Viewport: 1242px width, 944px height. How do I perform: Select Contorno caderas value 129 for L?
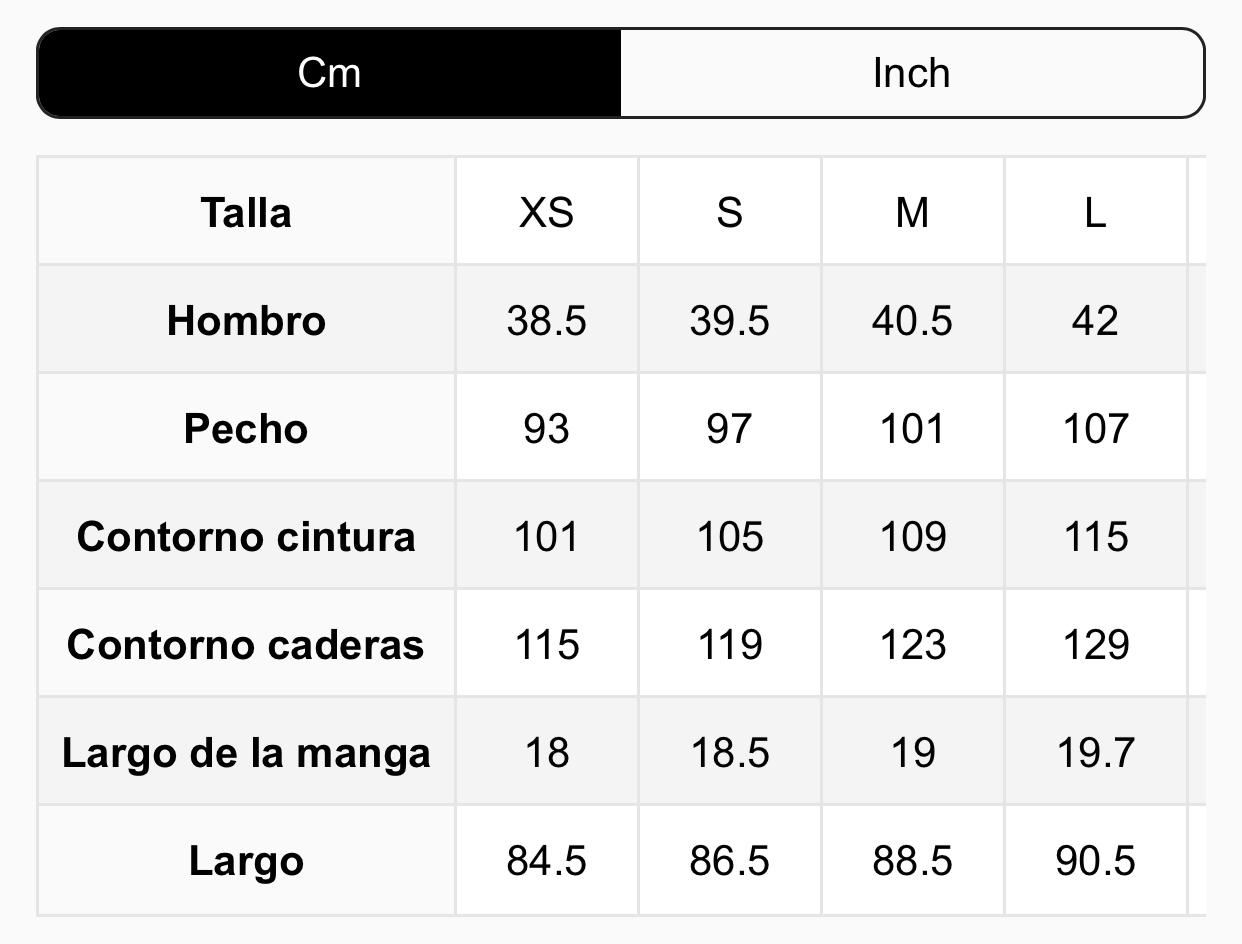click(x=1095, y=644)
